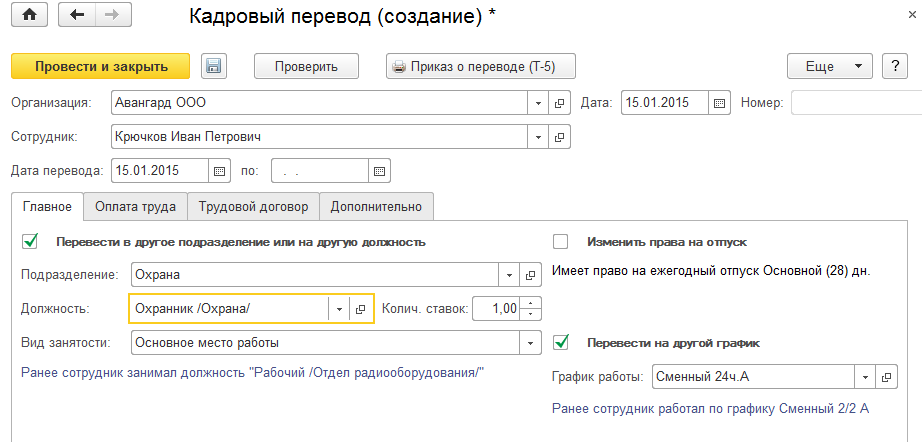Click the Провести и закрыть button
This screenshot has height=442, width=922.
pos(100,67)
